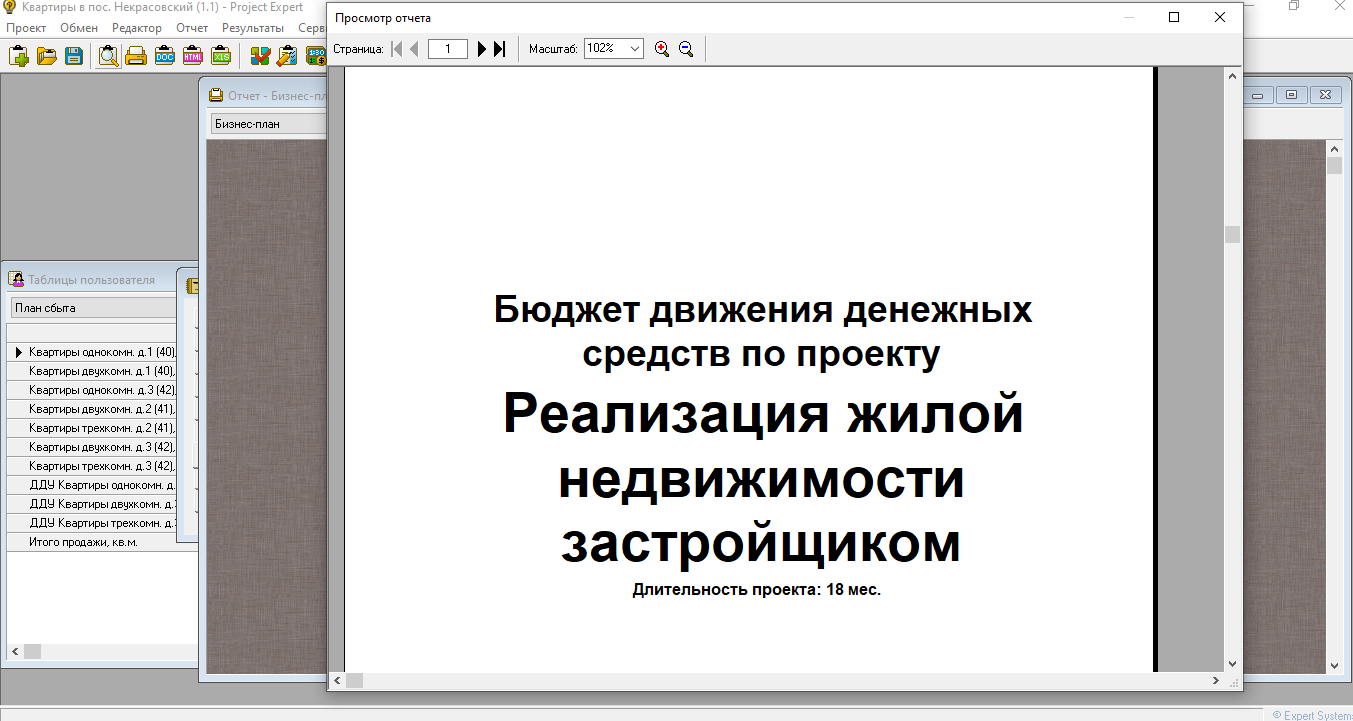Zoom in the report preview
Image resolution: width=1353 pixels, height=721 pixels.
pyautogui.click(x=661, y=49)
